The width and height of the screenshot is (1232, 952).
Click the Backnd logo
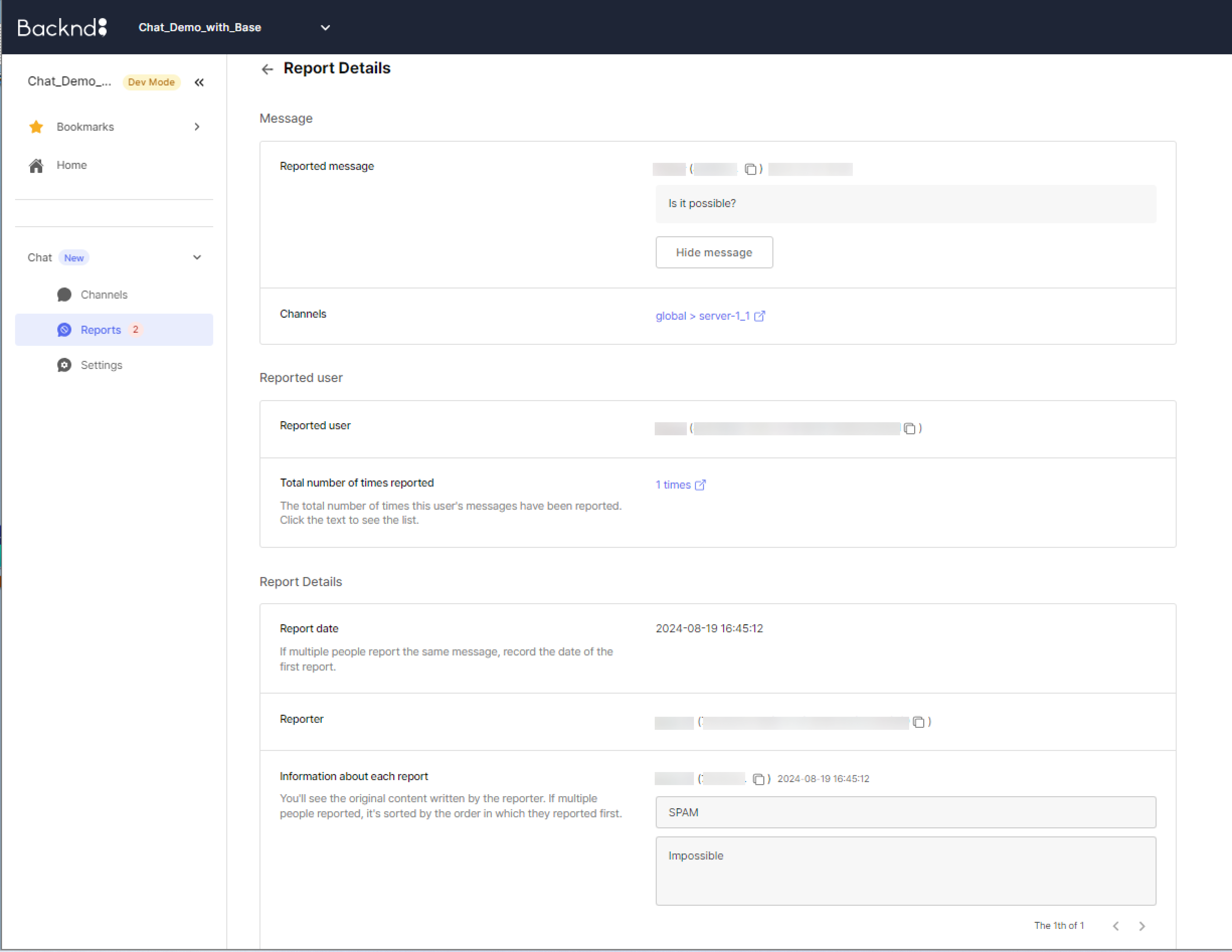[62, 27]
